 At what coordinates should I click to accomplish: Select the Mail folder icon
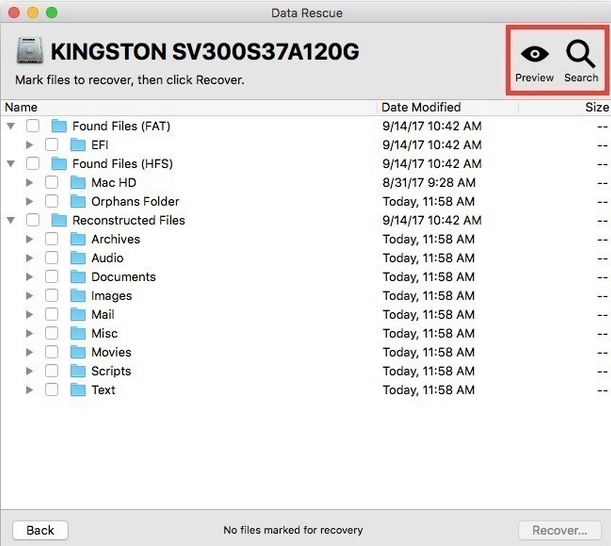[x=78, y=315]
